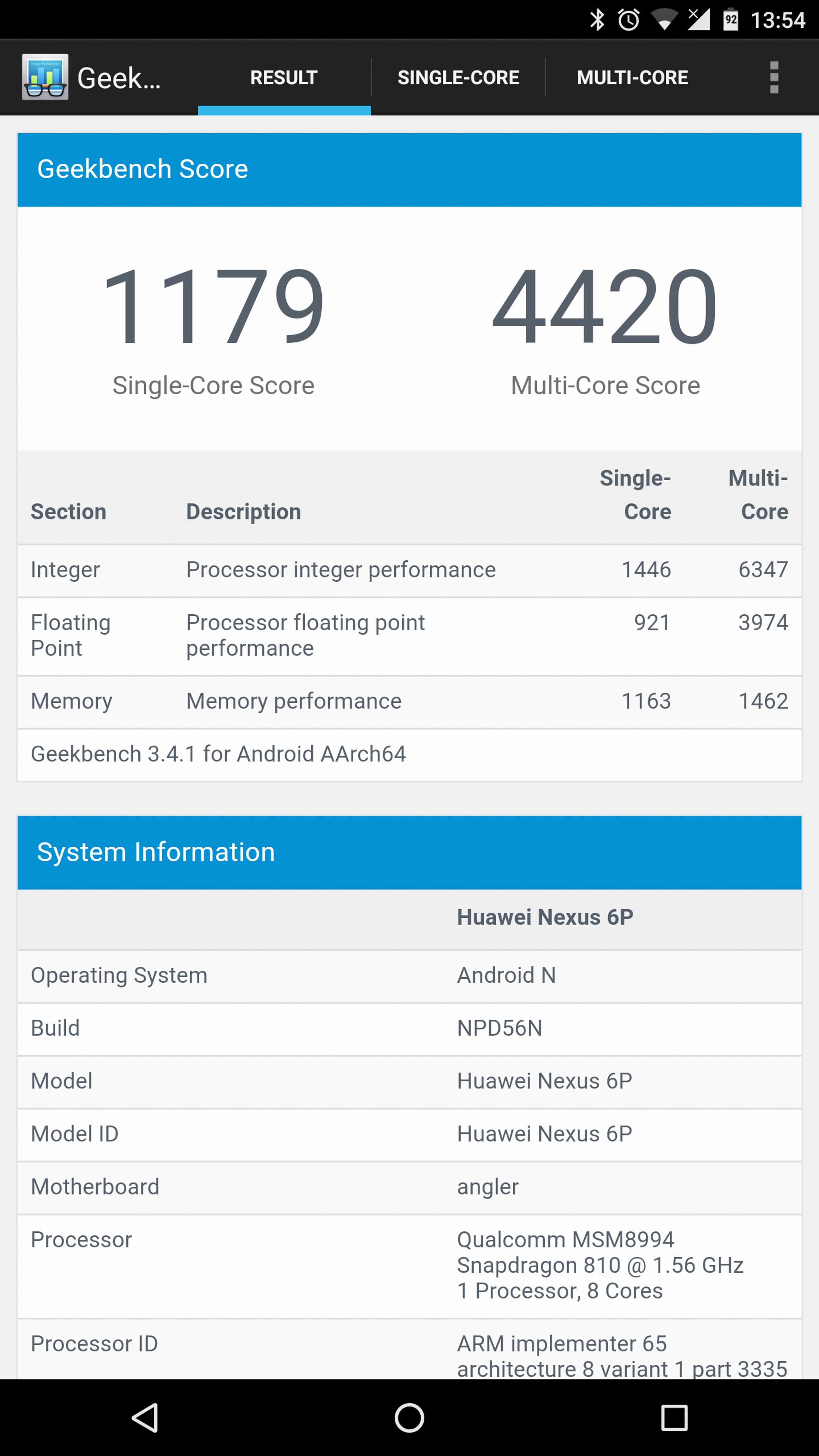
Task: Open the three-dot overflow menu
Action: [x=774, y=78]
